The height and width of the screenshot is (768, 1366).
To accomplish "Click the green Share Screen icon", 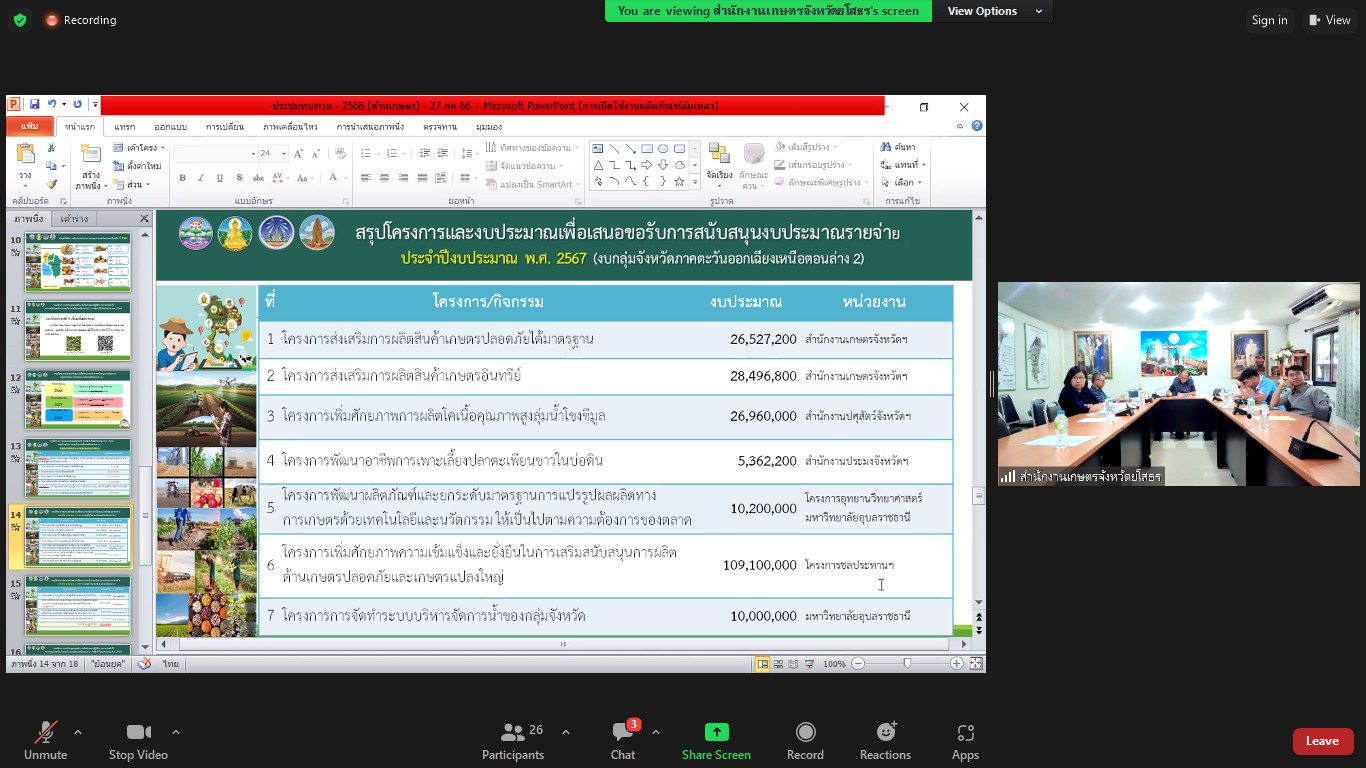I will [716, 732].
